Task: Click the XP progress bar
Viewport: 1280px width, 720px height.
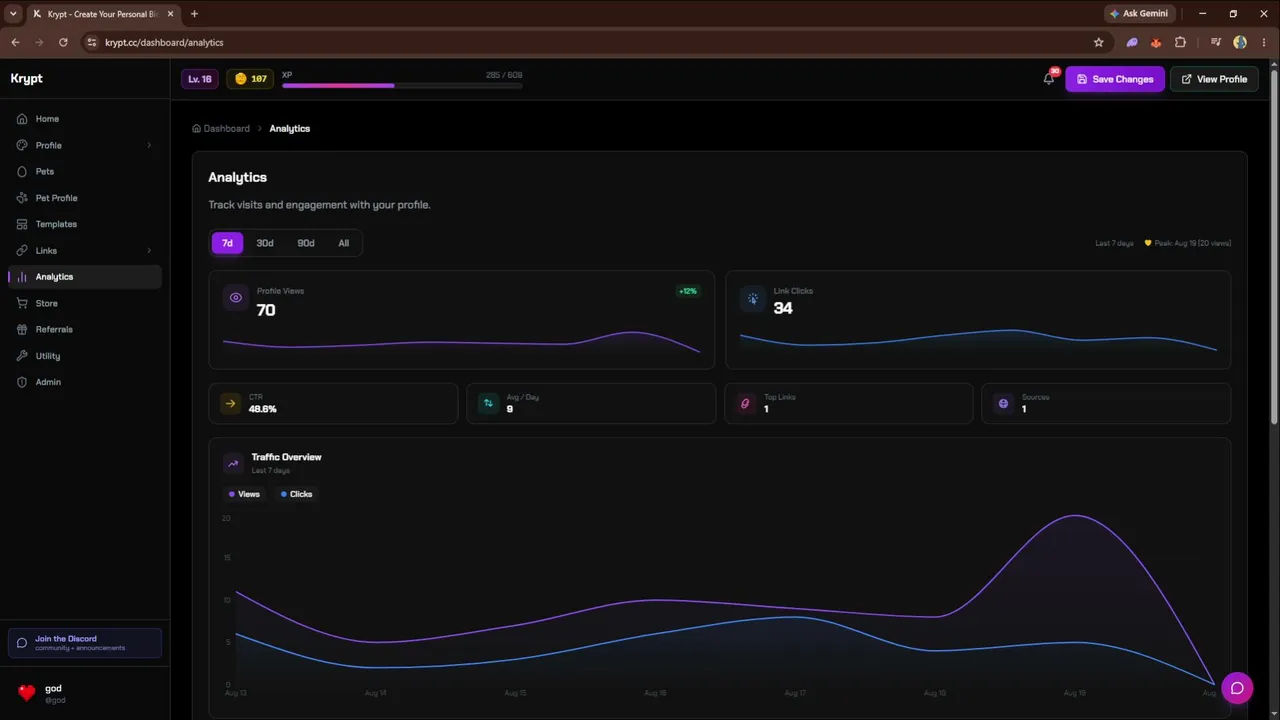Action: coord(402,86)
